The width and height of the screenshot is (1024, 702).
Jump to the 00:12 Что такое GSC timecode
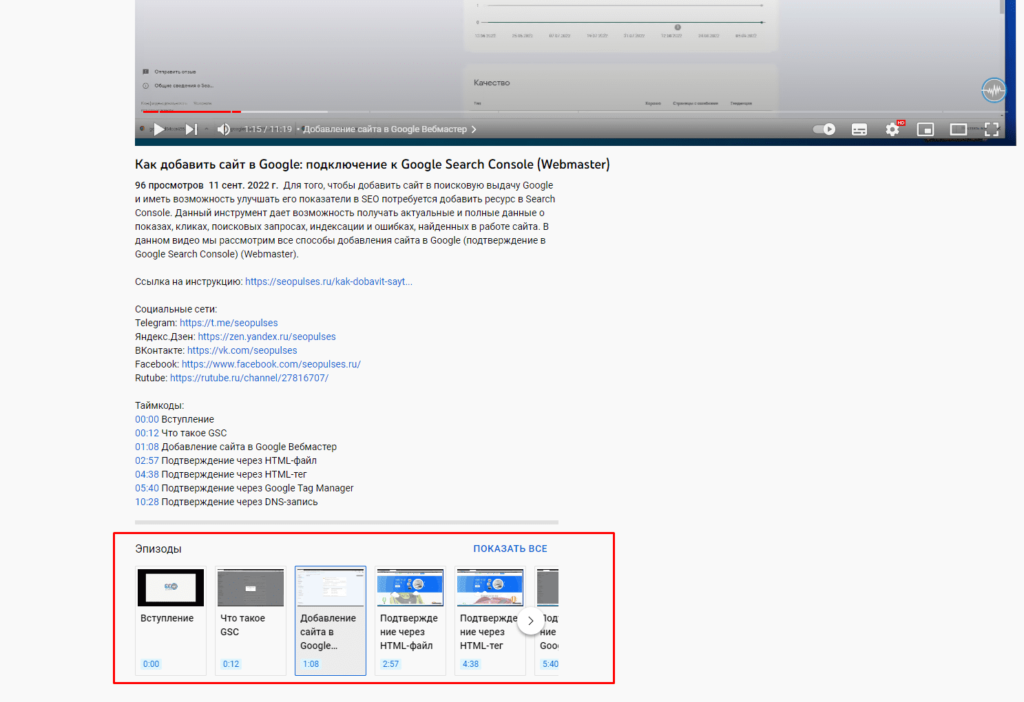tap(147, 433)
